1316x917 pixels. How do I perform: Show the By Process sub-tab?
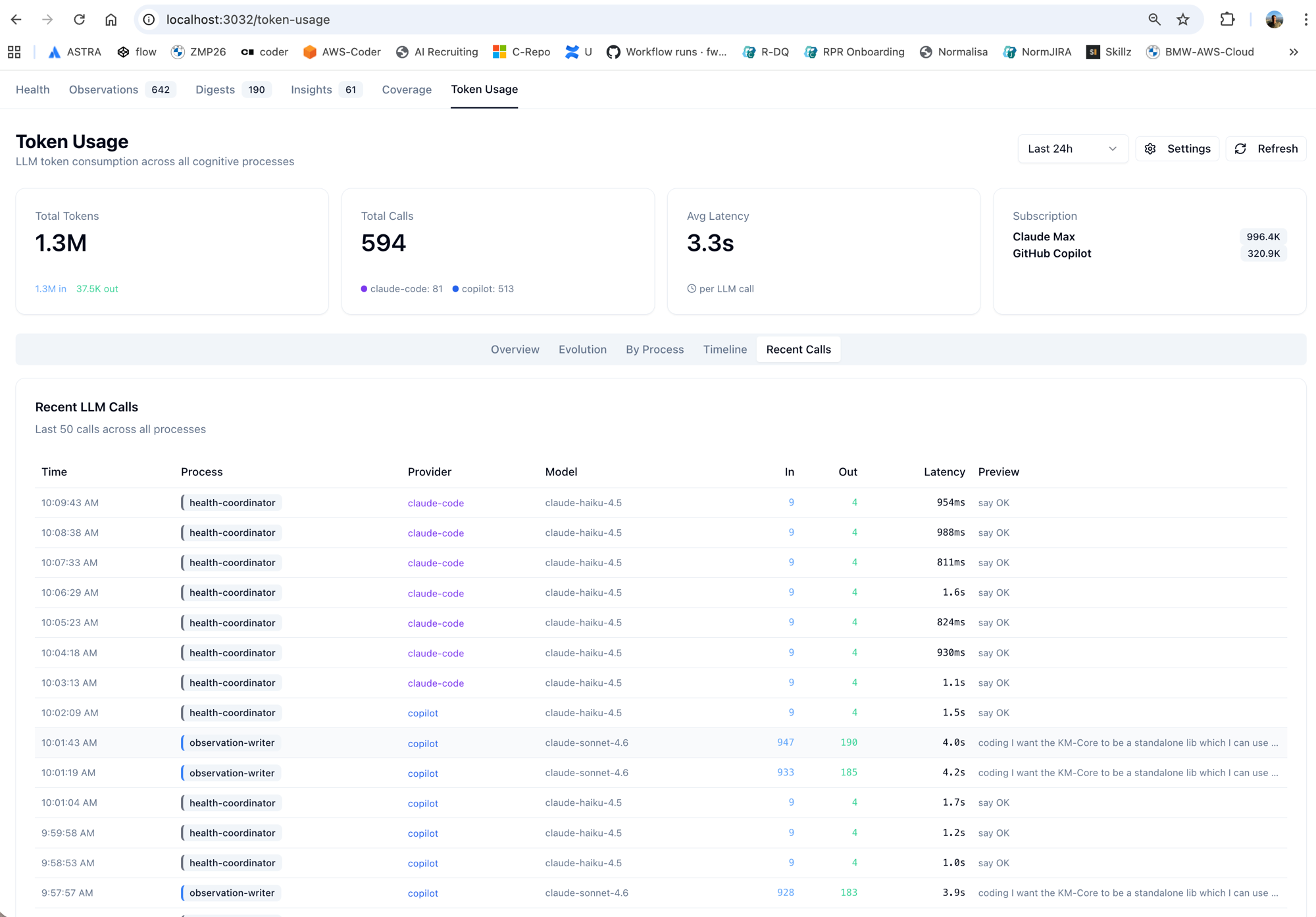click(655, 350)
